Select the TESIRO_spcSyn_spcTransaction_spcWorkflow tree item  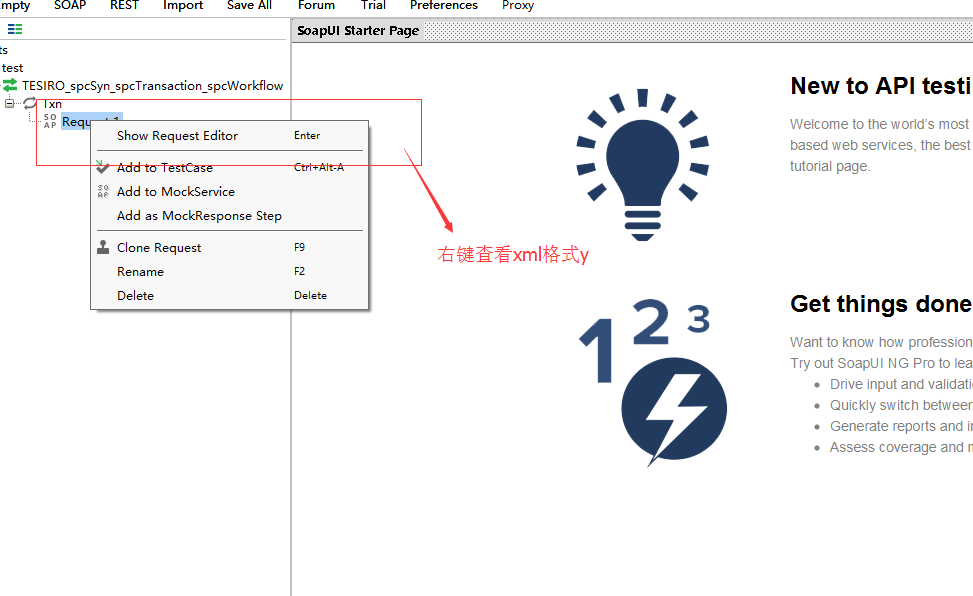153,86
